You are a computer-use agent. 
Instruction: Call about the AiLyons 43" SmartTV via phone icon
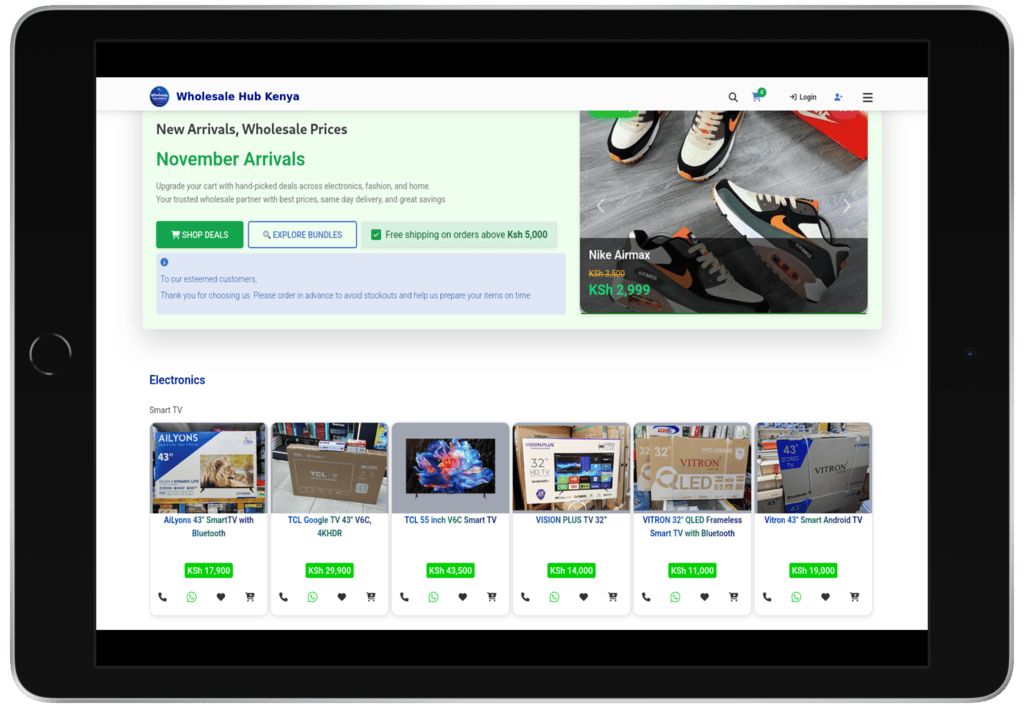(163, 596)
